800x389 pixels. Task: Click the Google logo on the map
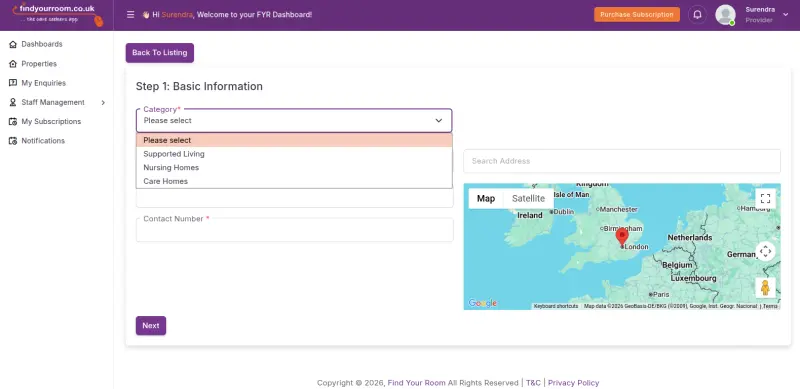(x=482, y=303)
